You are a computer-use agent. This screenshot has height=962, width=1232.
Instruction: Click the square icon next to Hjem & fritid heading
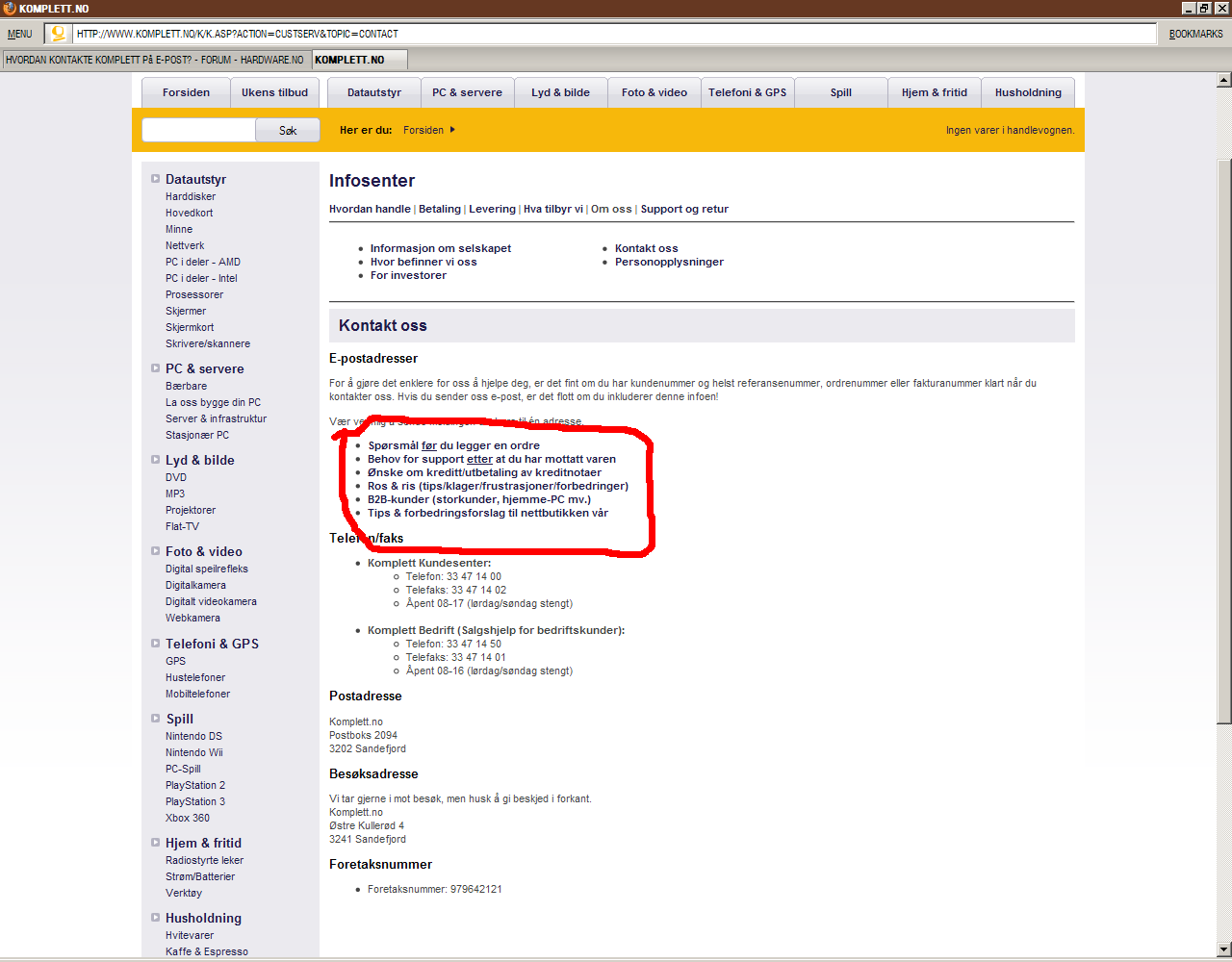coord(155,843)
